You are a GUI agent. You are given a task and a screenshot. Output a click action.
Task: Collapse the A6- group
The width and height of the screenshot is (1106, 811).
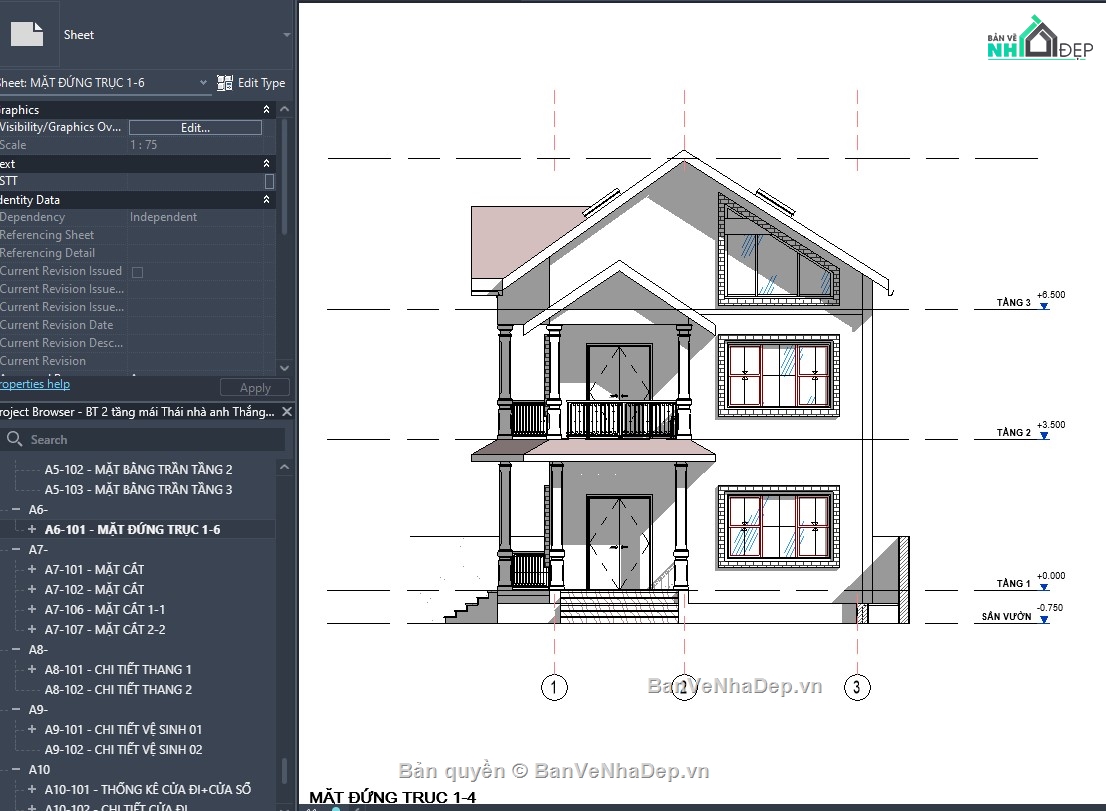(16, 509)
